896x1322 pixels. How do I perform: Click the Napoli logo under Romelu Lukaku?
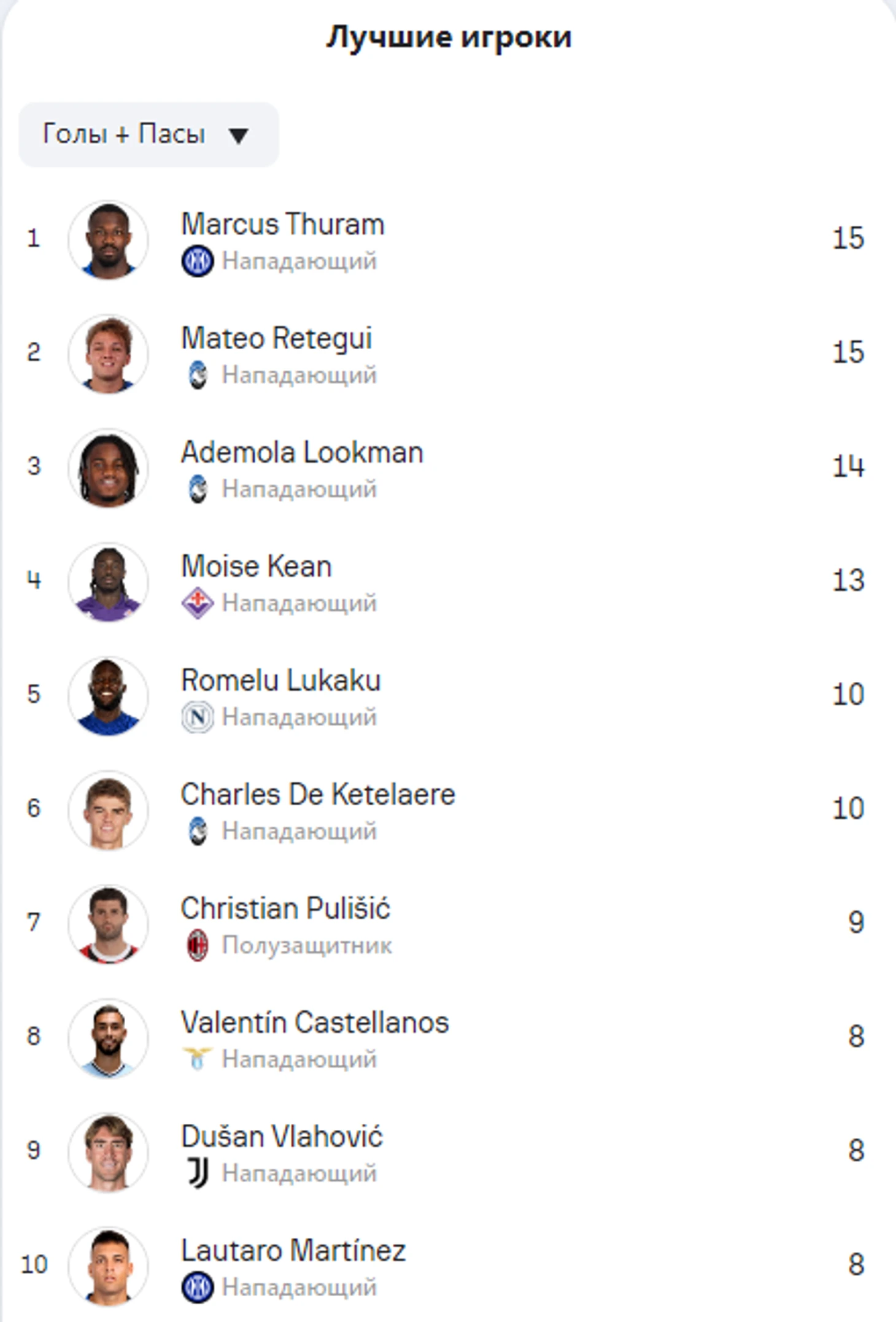tap(198, 717)
